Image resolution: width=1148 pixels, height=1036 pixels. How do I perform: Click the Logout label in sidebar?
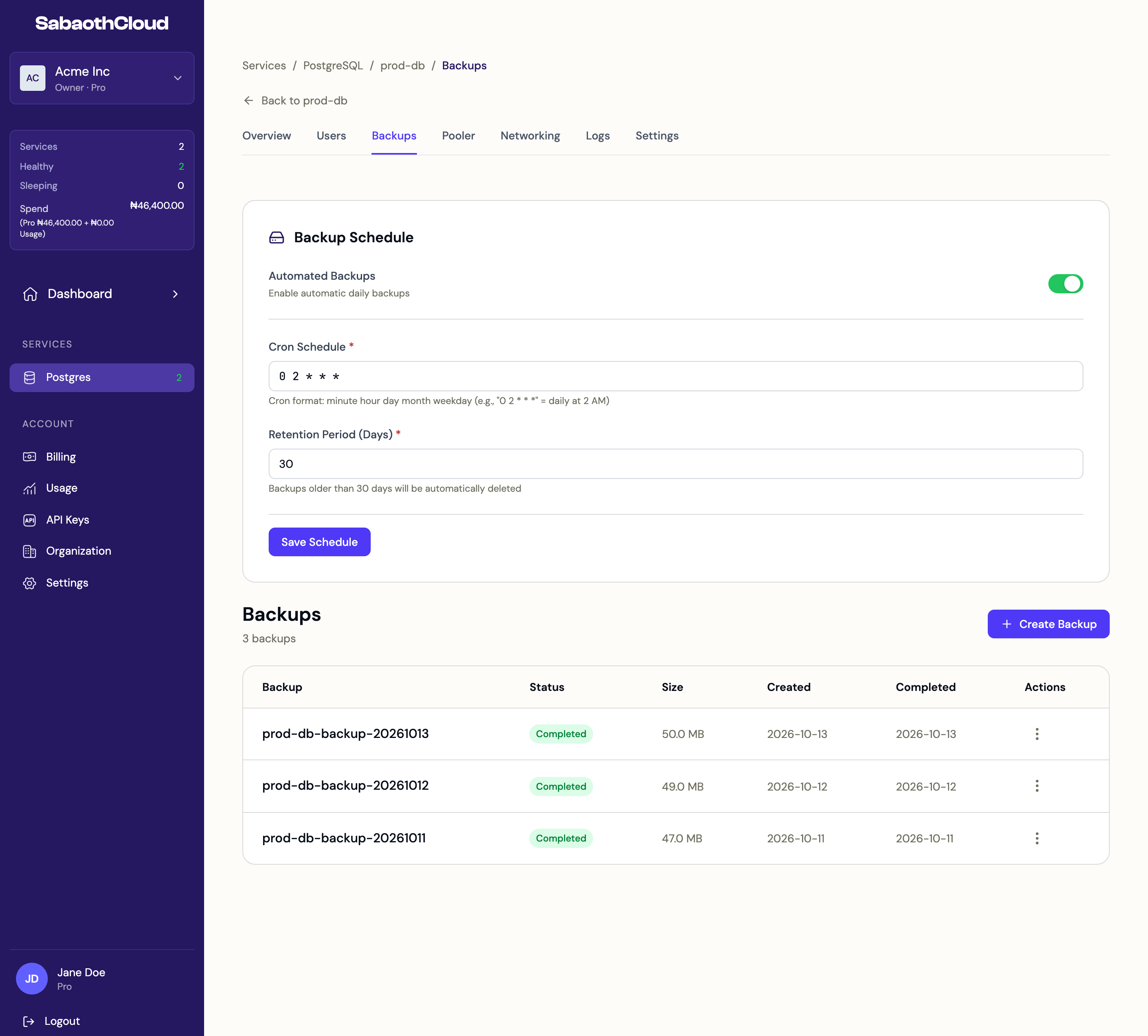coord(62,1021)
